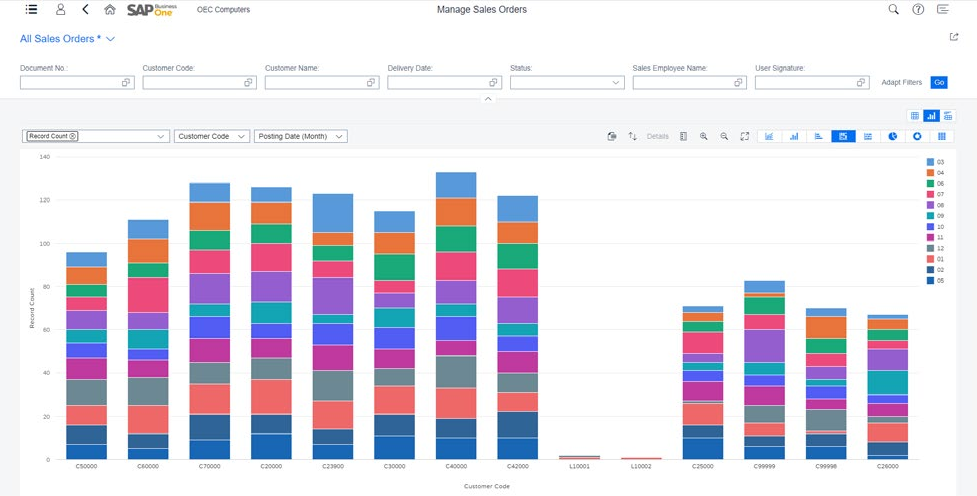The width and height of the screenshot is (977, 496).
Task: Enter full screen chart mode
Action: 745,136
